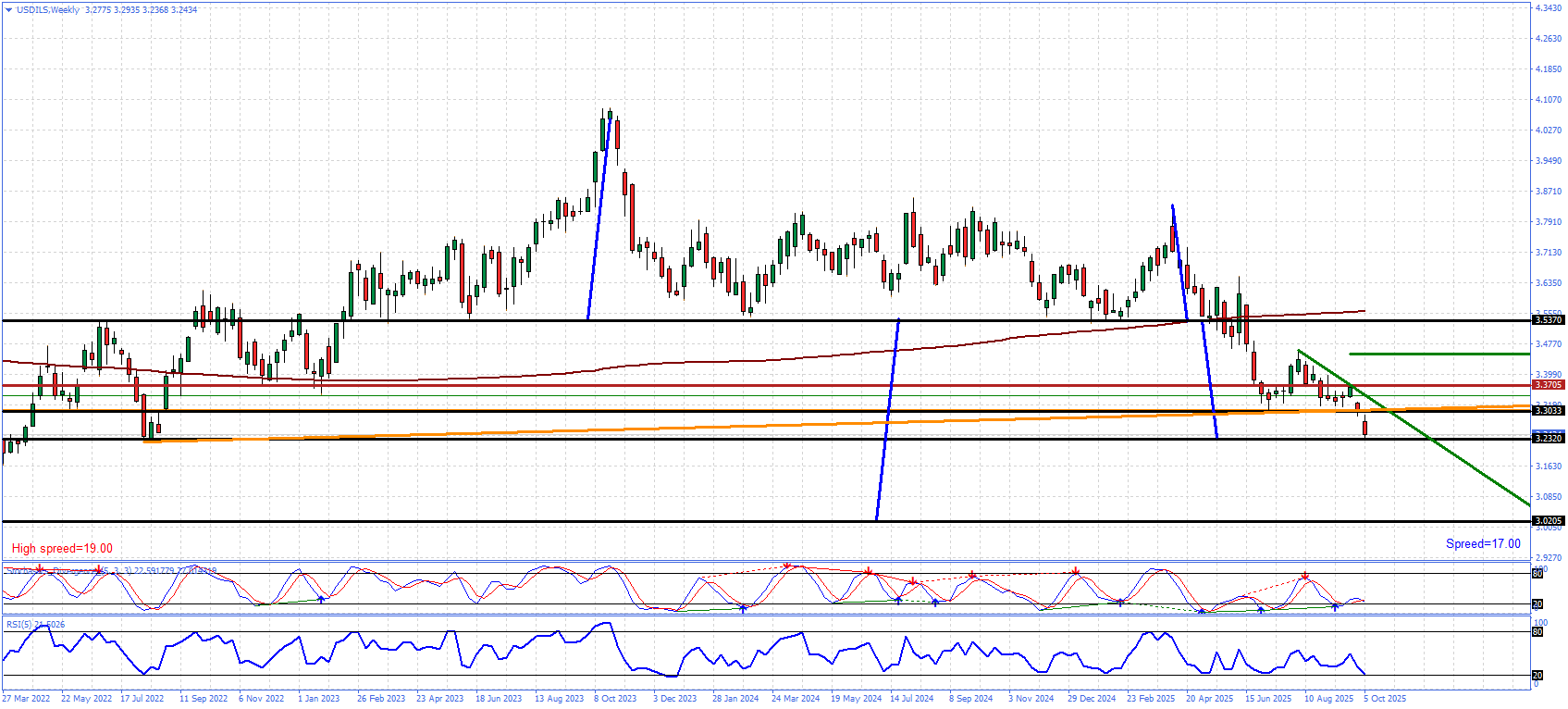The image size is (1568, 709).
Task: Select the RSI(5) indicator label
Action: (x=35, y=625)
